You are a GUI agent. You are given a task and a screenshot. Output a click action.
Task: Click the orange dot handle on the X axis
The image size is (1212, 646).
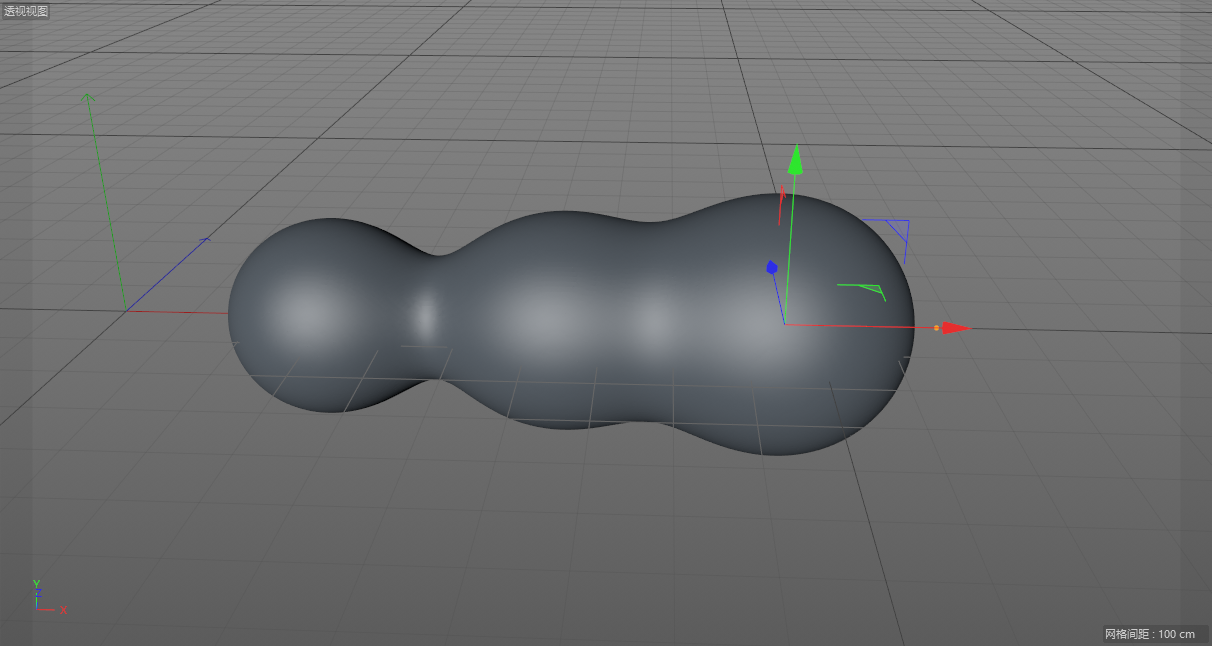tap(937, 328)
